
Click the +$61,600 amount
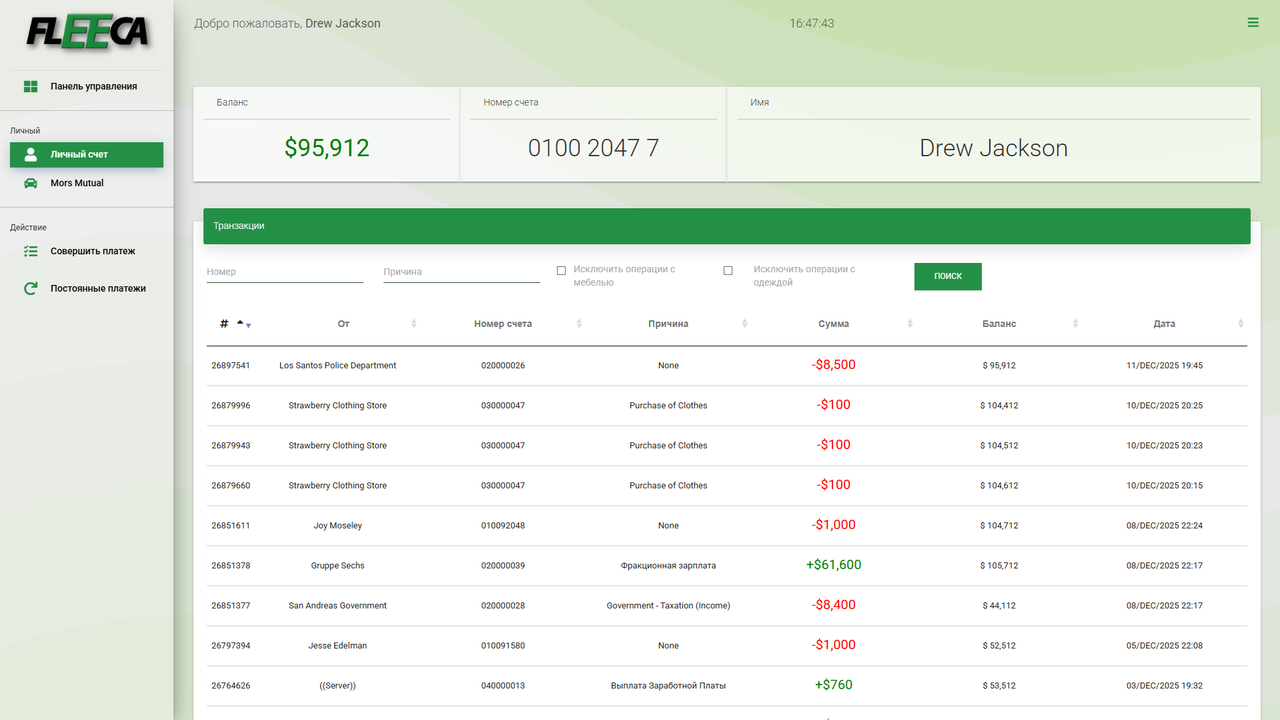(834, 565)
